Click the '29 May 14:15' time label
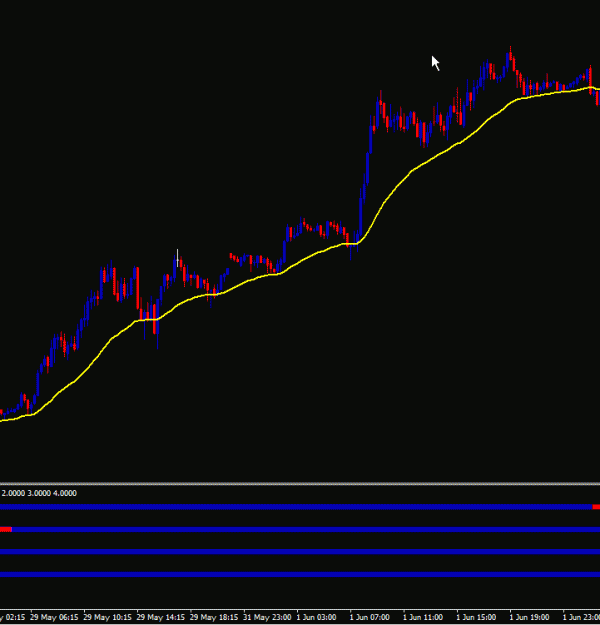 pos(161,617)
